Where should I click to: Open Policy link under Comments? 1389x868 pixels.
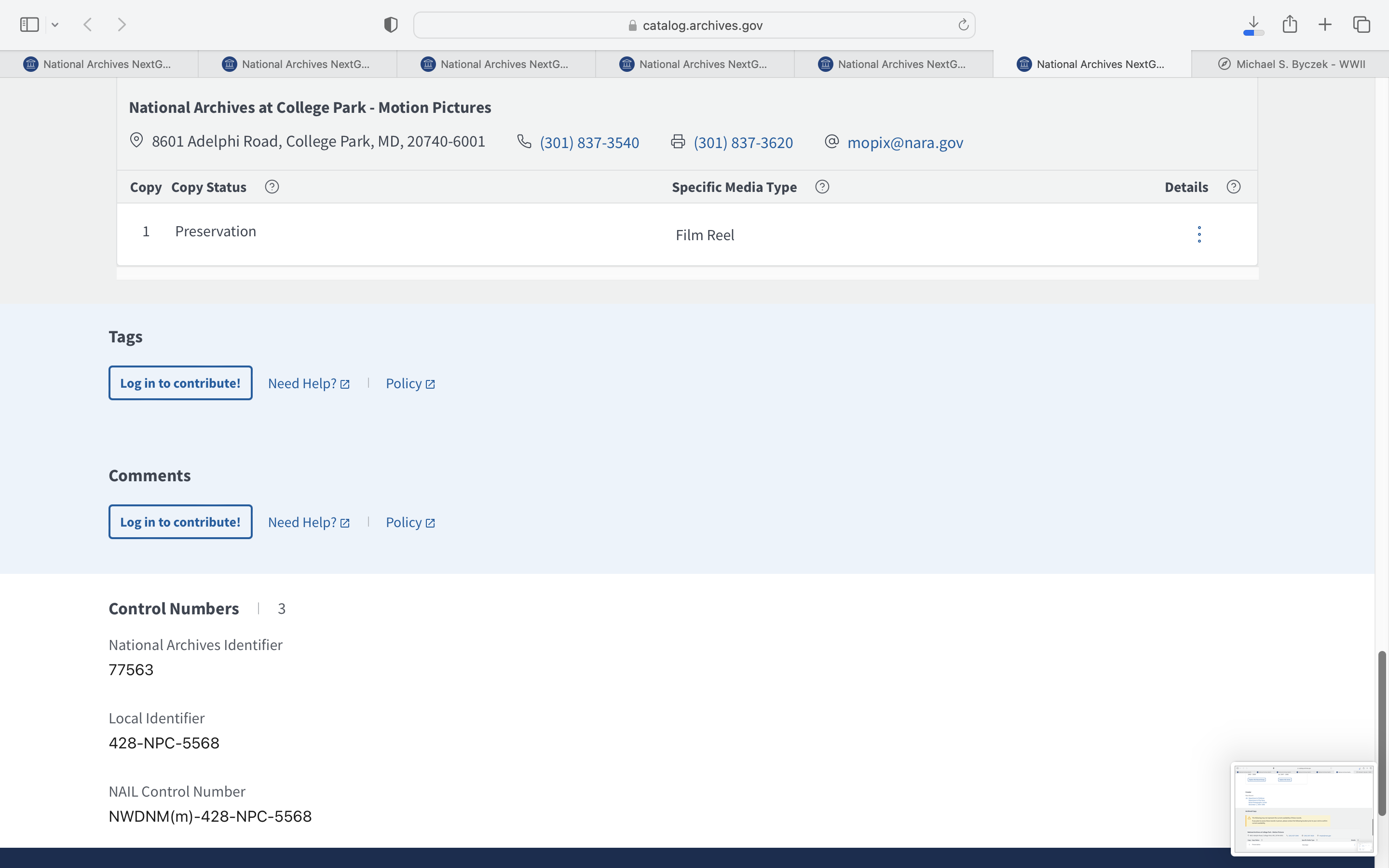tap(410, 522)
